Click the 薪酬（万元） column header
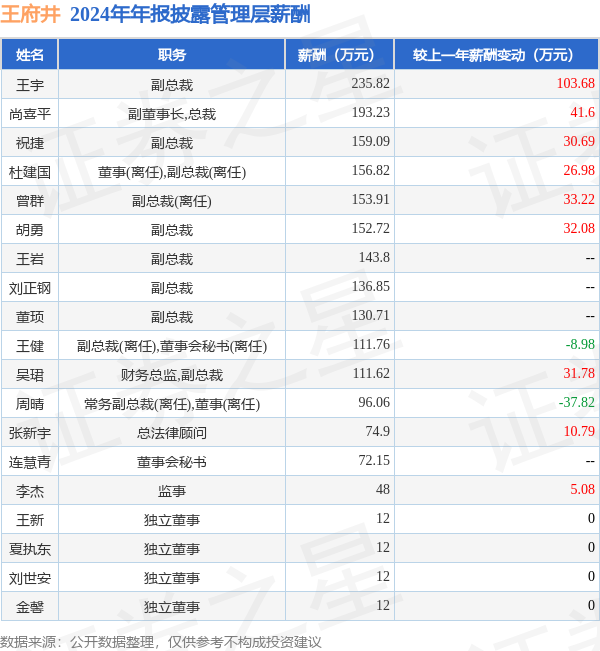Screen dimensions: 600x651 pyautogui.click(x=339, y=55)
